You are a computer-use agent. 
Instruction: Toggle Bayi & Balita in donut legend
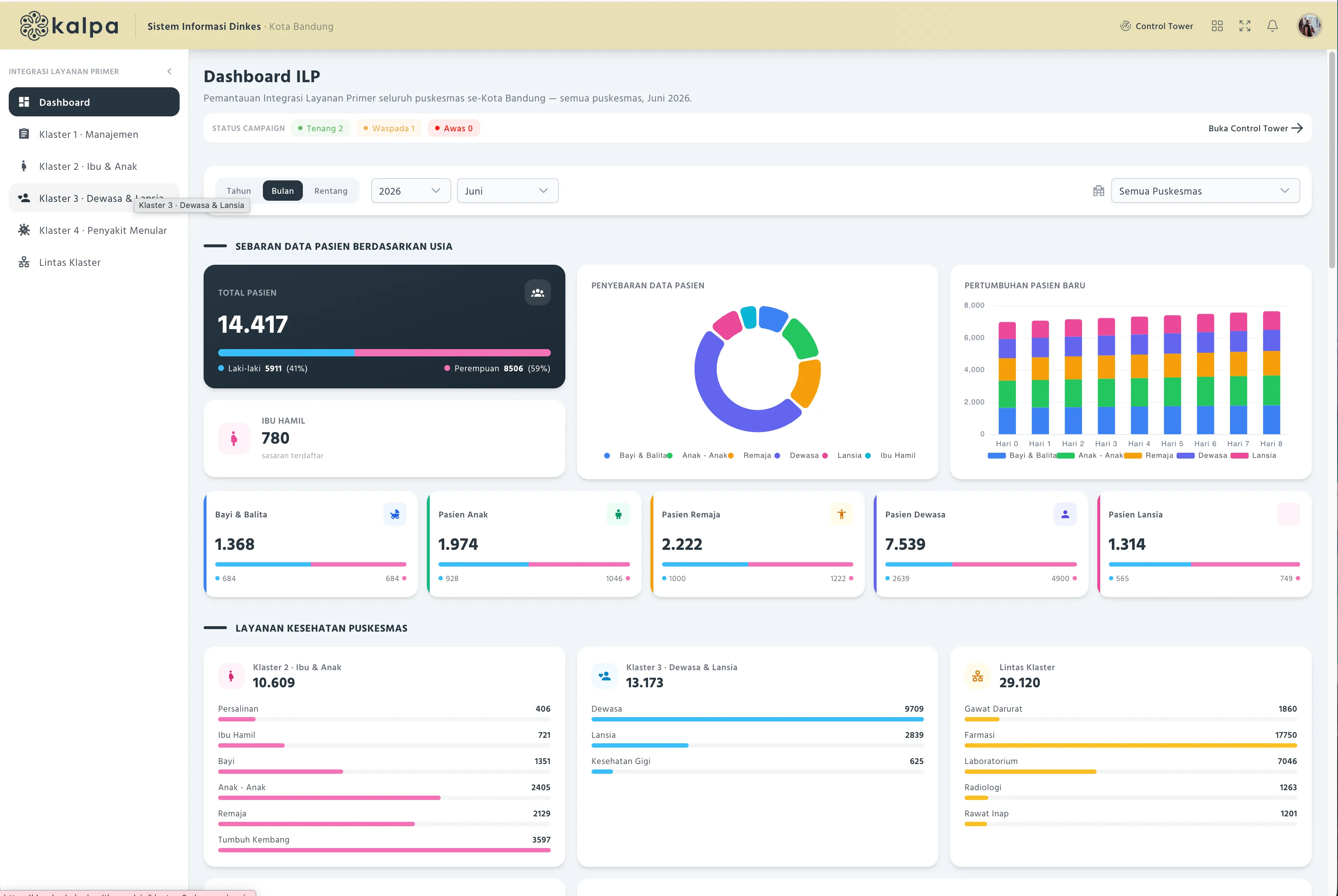click(635, 455)
